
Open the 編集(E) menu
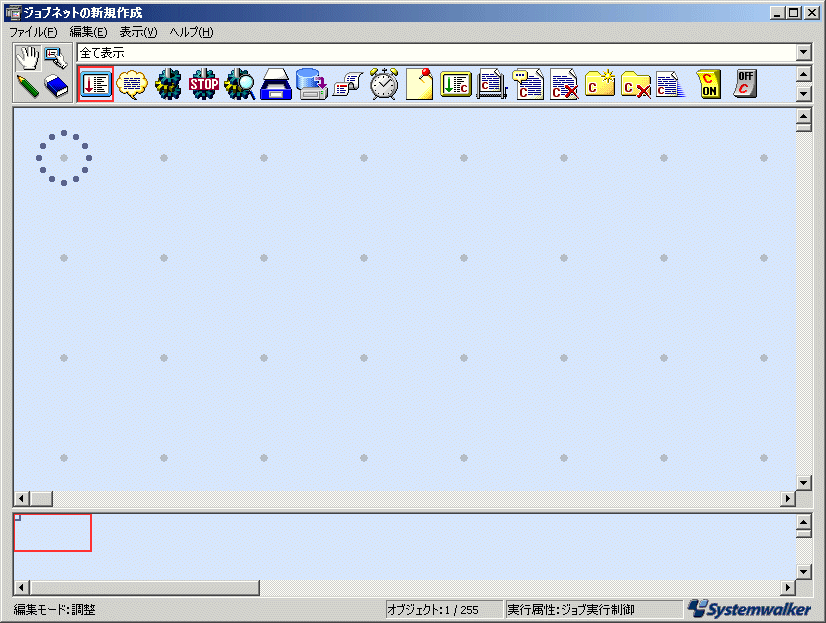[88, 32]
